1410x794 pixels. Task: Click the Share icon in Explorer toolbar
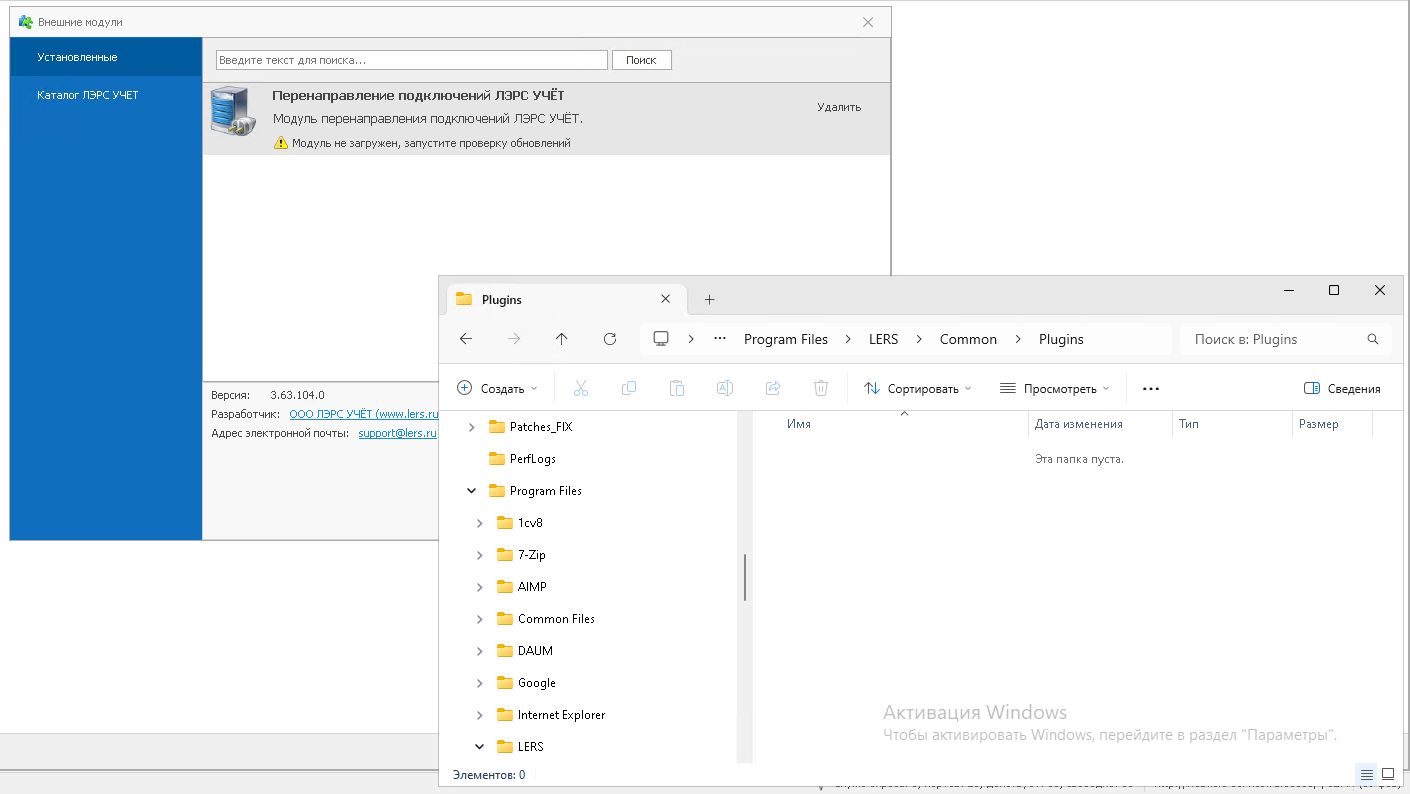(x=773, y=388)
